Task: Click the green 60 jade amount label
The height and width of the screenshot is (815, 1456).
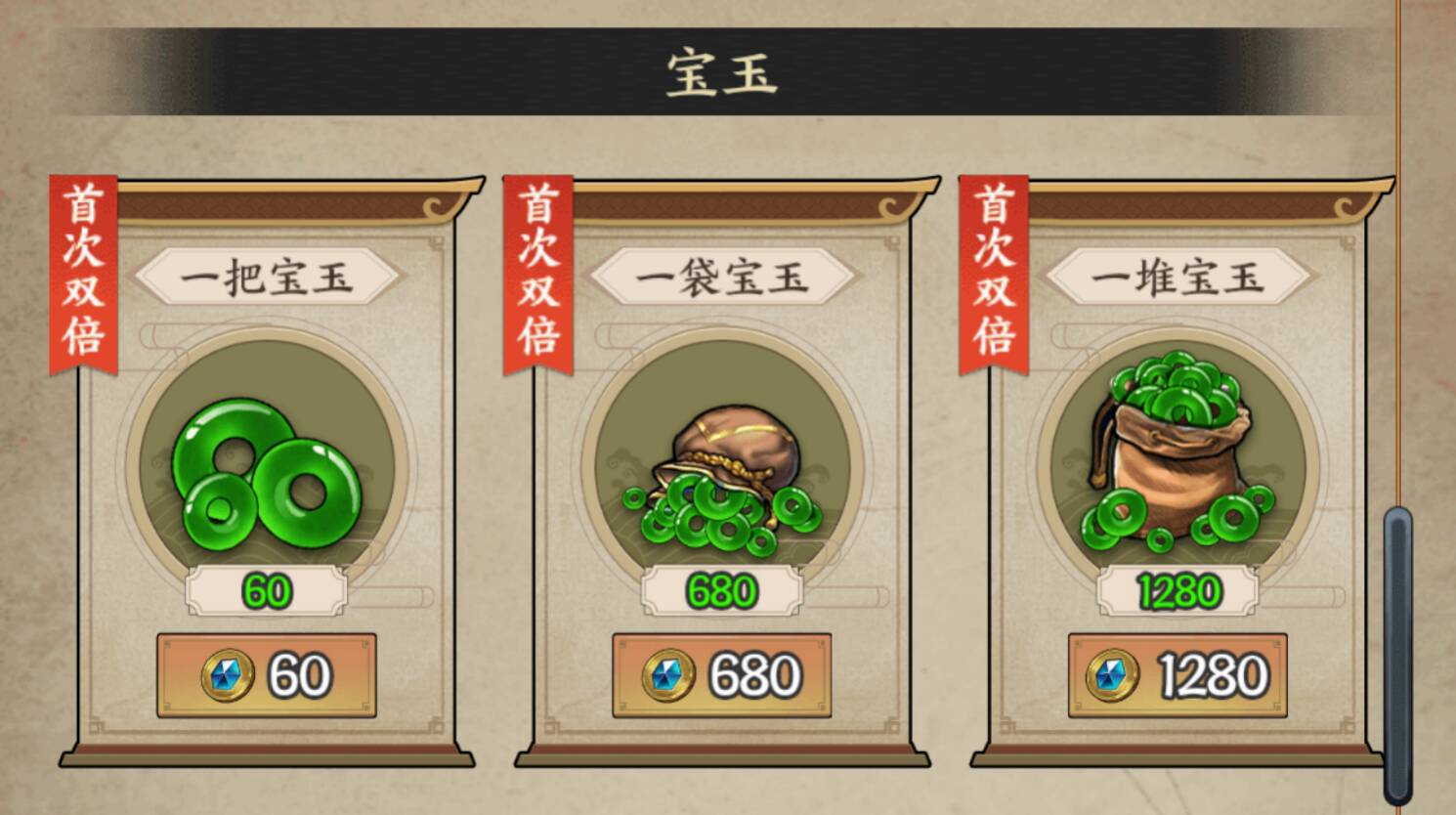Action: [x=267, y=590]
